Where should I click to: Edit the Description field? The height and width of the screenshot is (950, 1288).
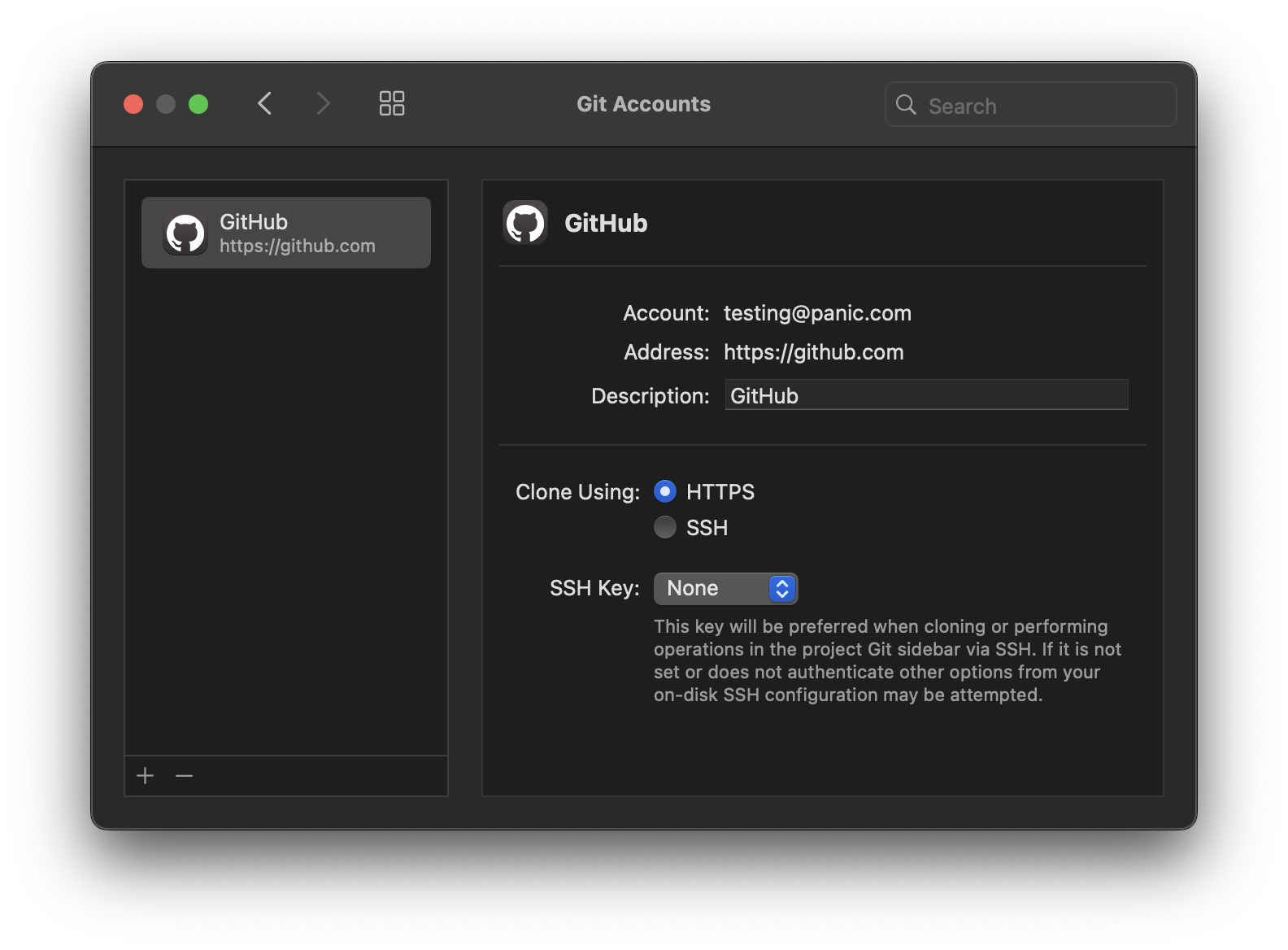pos(926,395)
